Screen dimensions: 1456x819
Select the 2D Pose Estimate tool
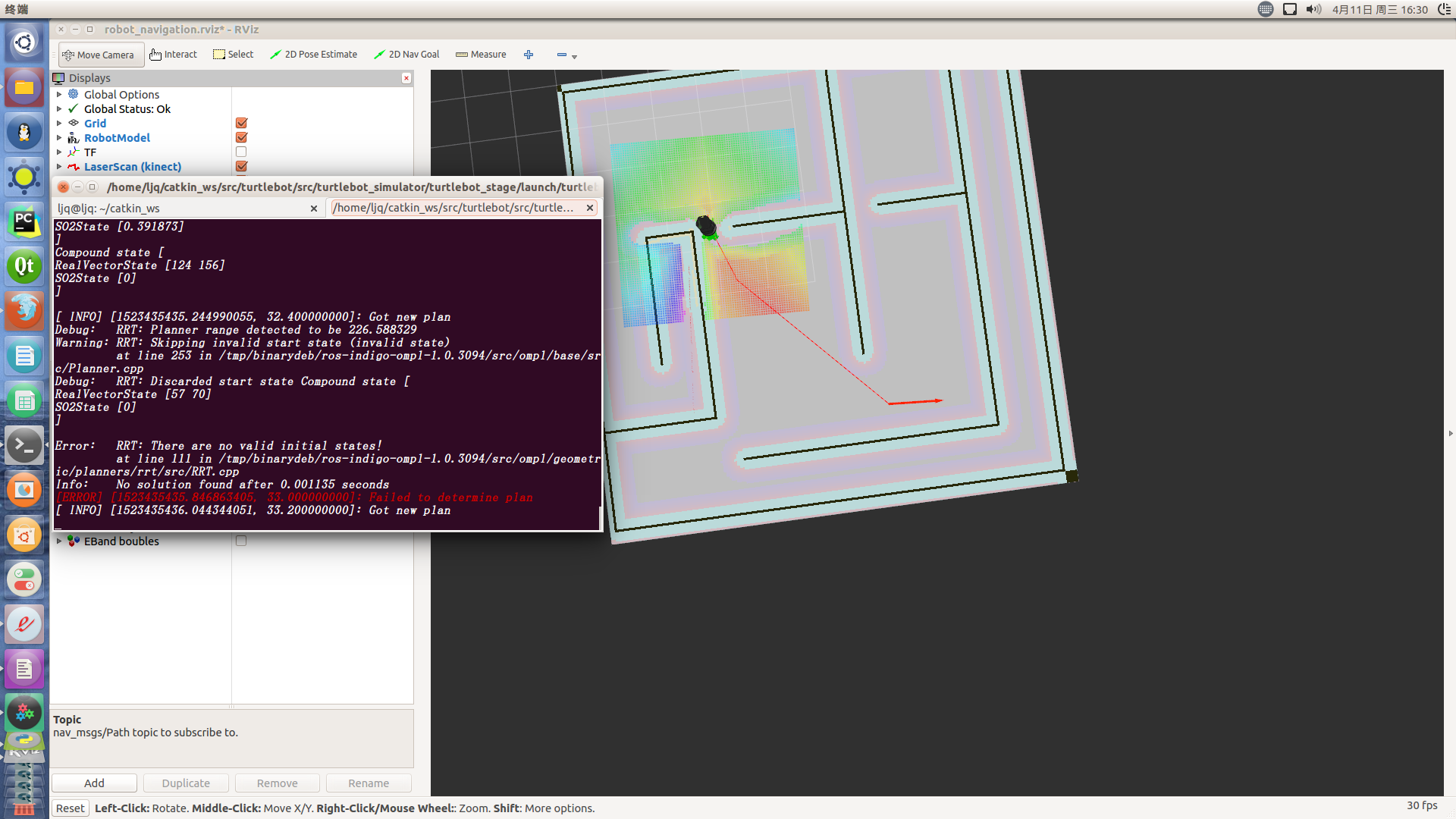(313, 54)
